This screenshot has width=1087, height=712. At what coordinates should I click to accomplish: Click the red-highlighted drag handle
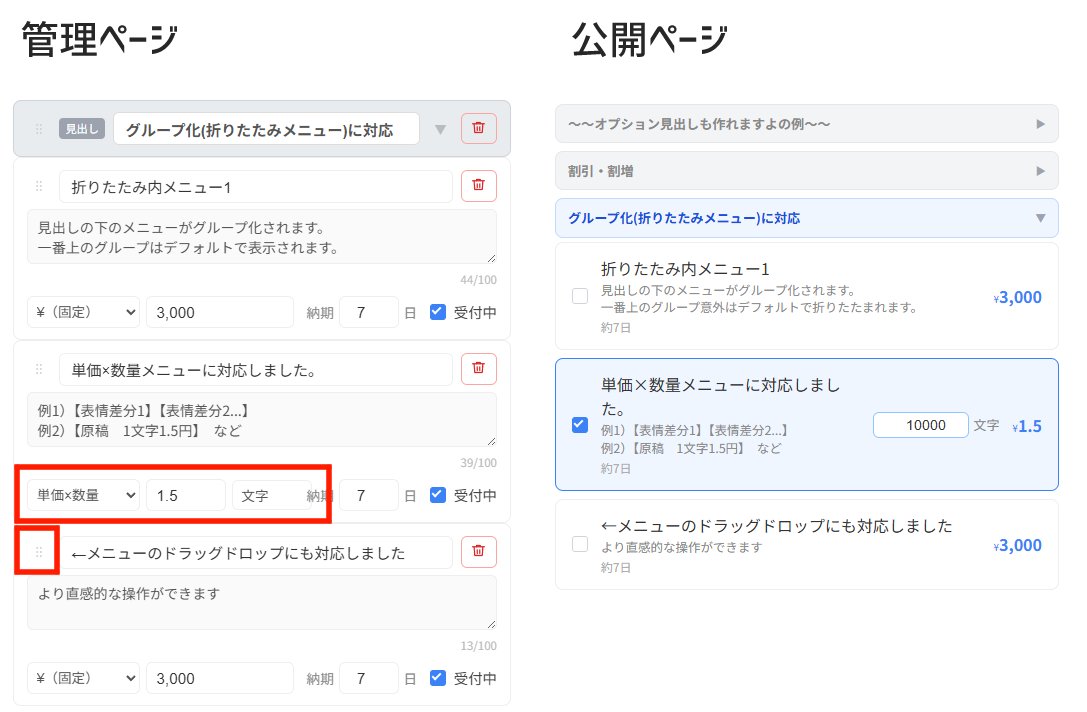pyautogui.click(x=38, y=551)
